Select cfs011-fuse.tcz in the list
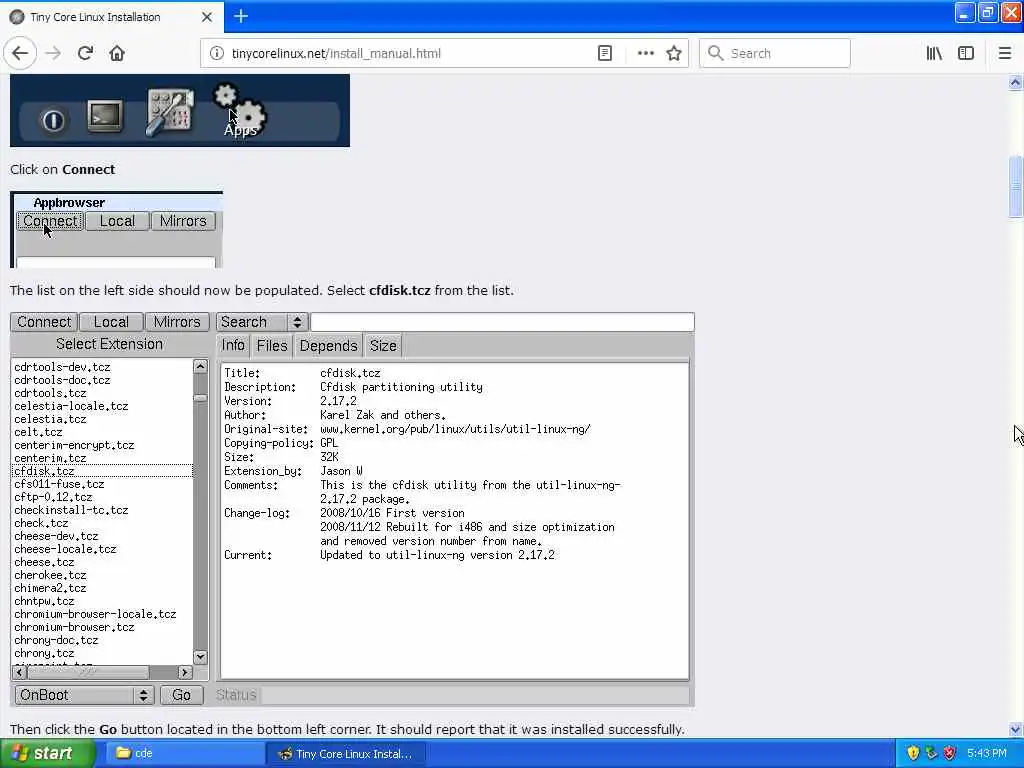The width and height of the screenshot is (1024, 768). pos(103,484)
